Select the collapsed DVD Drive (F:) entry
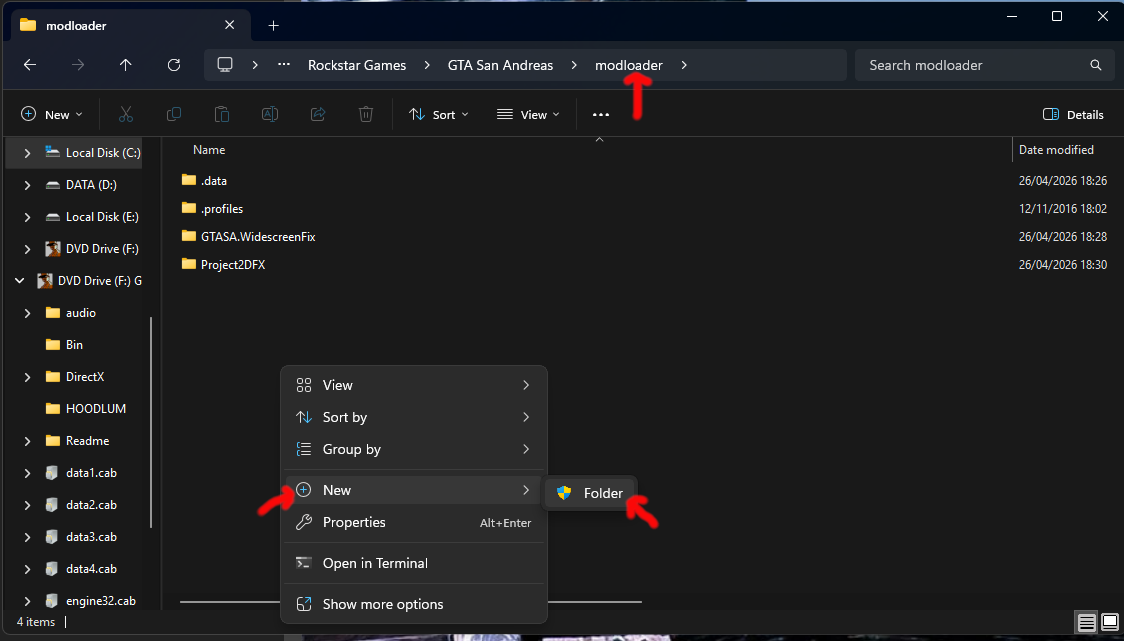The width and height of the screenshot is (1124, 641). [92, 249]
